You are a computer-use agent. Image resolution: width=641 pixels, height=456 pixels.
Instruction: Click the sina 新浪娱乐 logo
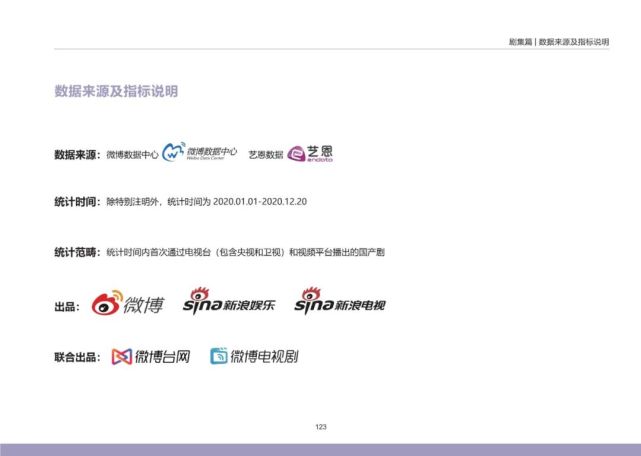point(229,301)
